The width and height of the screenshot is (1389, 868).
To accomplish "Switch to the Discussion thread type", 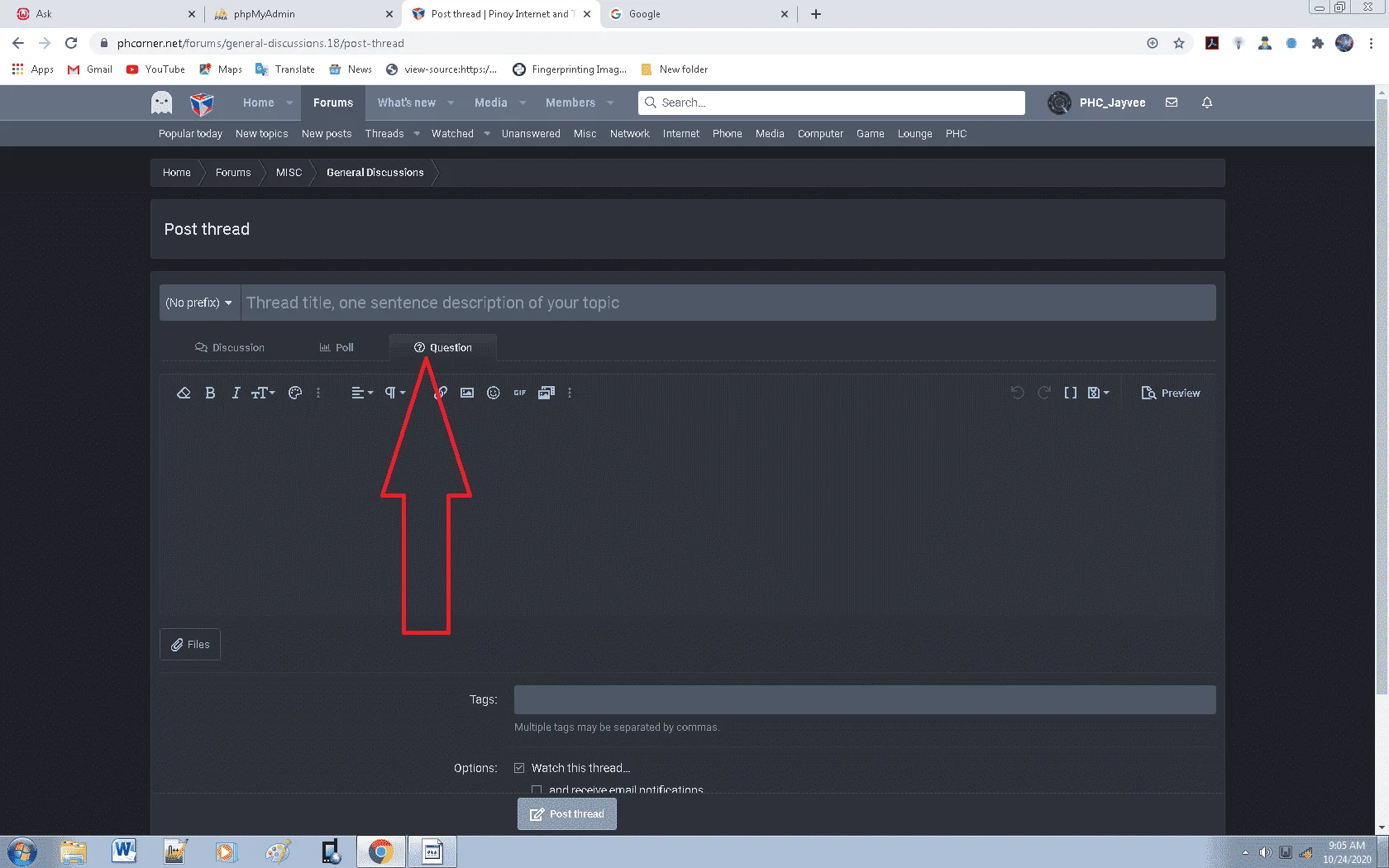I will point(230,347).
